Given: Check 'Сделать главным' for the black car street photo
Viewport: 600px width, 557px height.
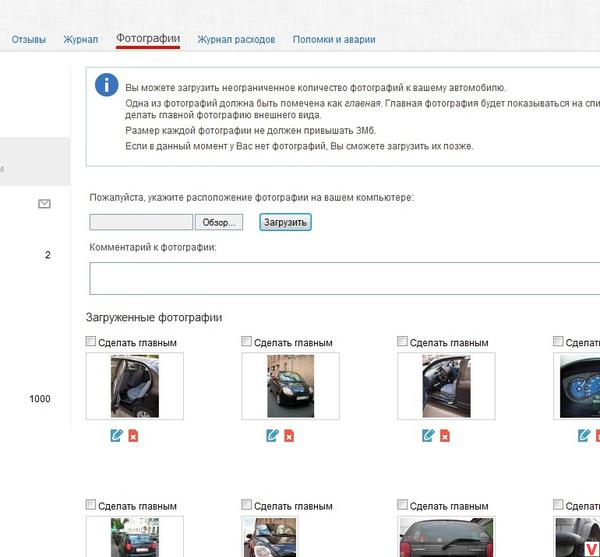Looking at the screenshot, I should click(246, 341).
